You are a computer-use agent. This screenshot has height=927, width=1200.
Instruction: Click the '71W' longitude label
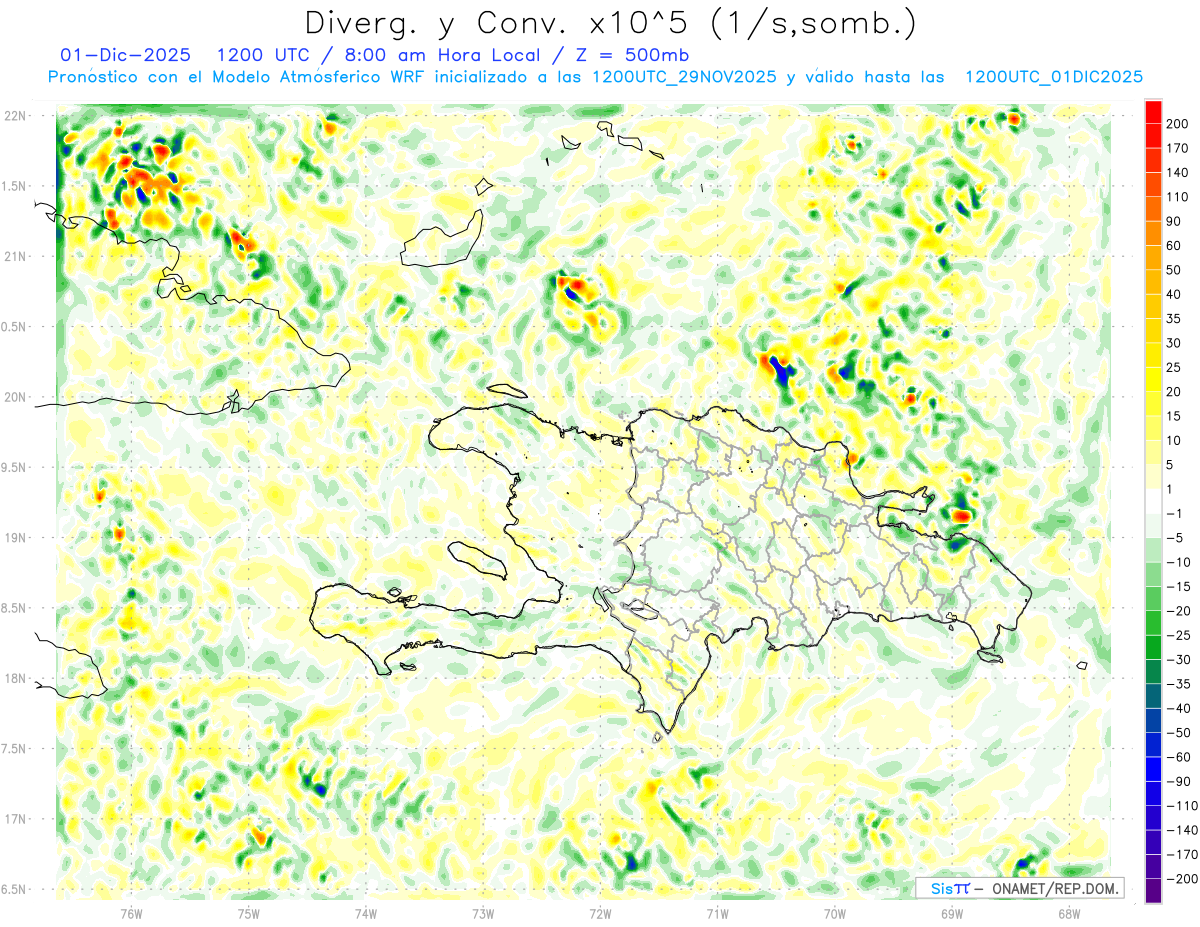[x=717, y=913]
